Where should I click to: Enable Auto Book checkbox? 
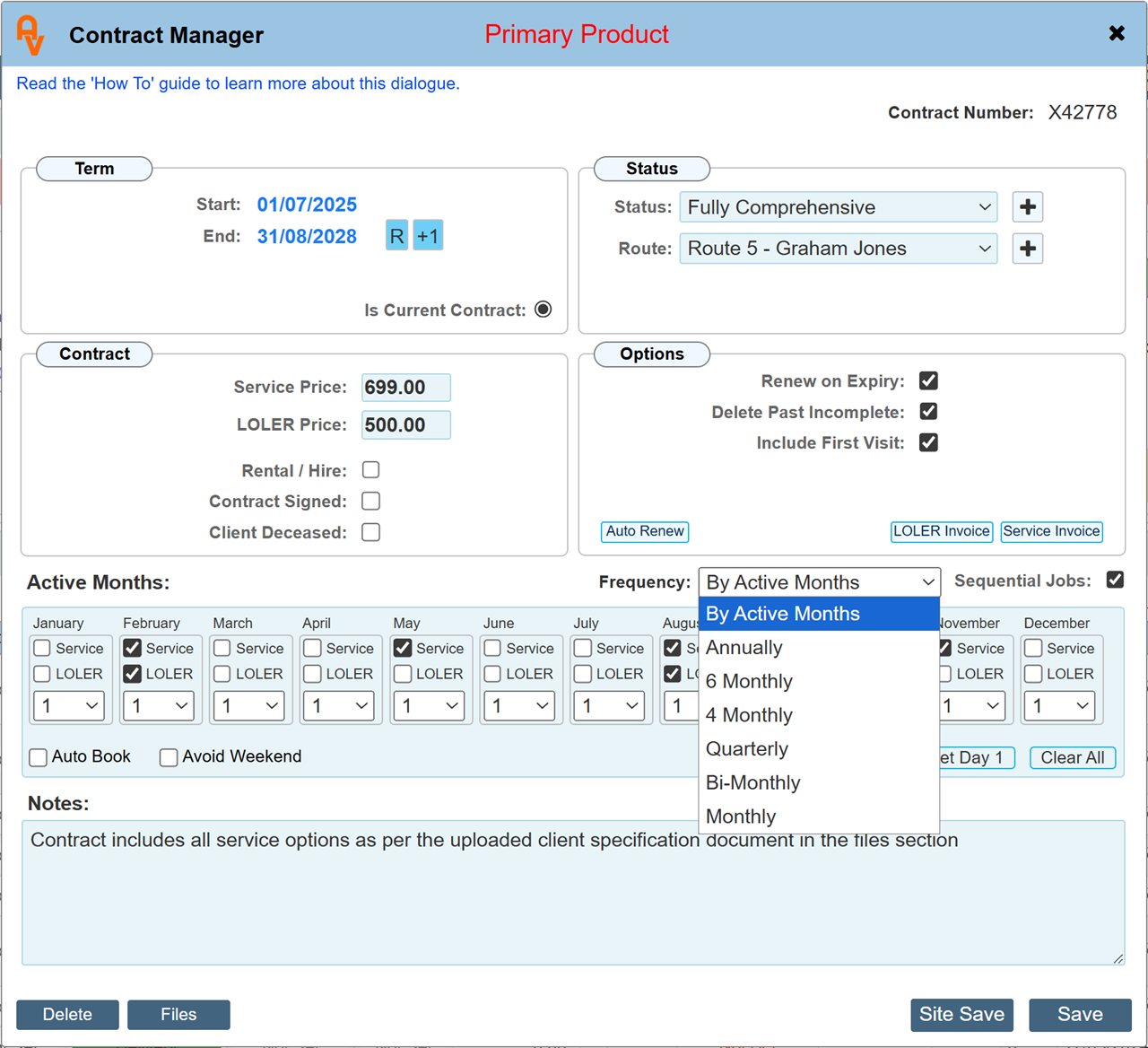[x=39, y=757]
